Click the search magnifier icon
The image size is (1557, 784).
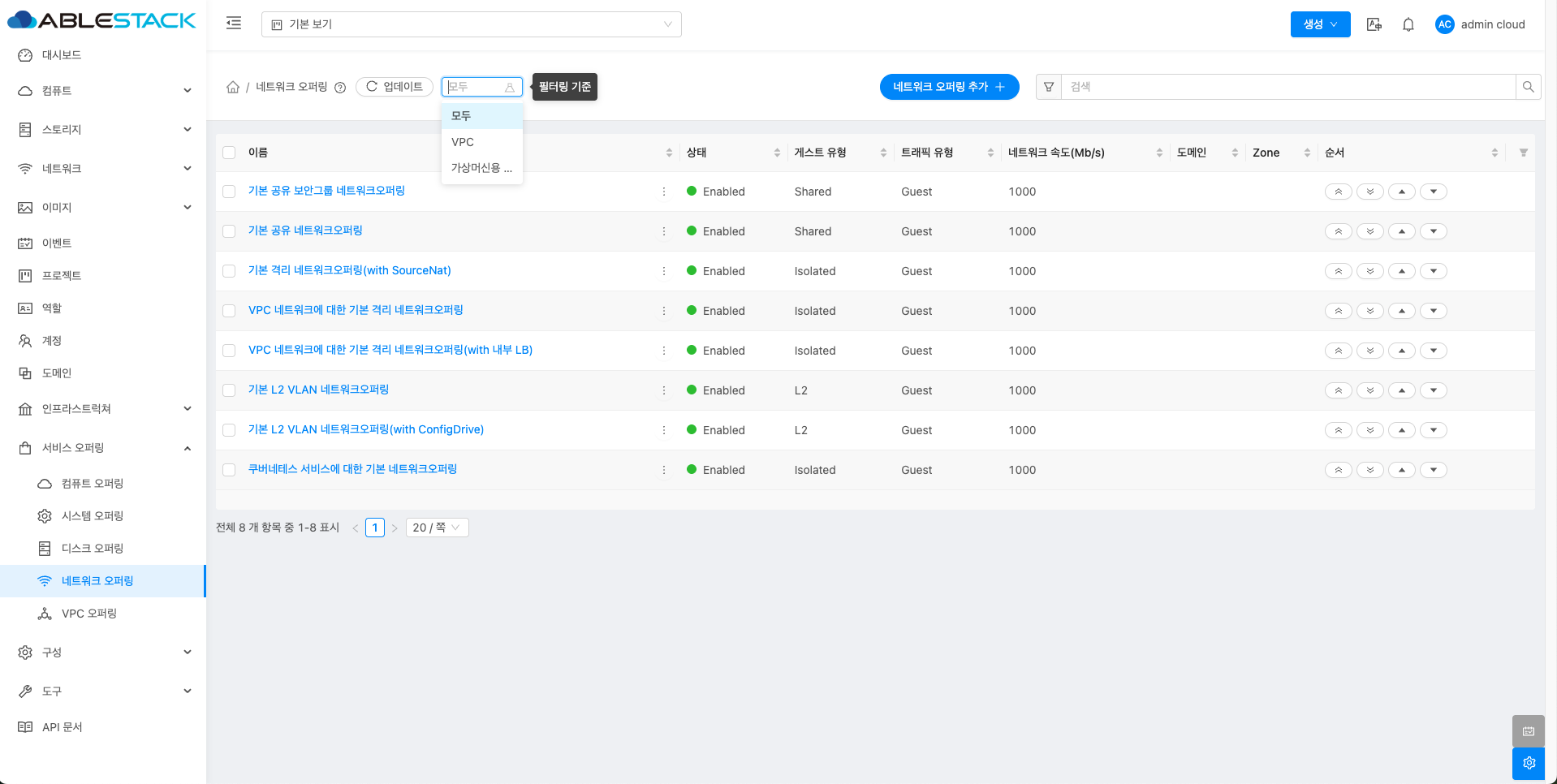[x=1528, y=87]
